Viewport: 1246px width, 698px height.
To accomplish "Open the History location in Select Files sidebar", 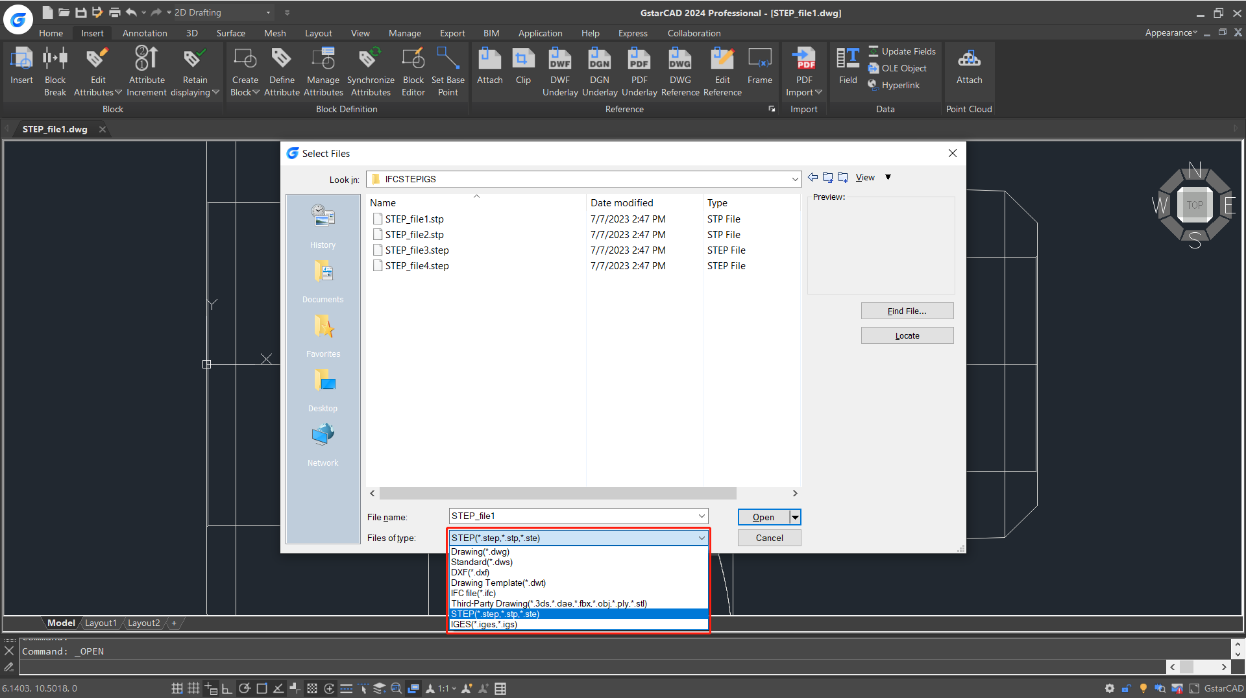I will [323, 226].
